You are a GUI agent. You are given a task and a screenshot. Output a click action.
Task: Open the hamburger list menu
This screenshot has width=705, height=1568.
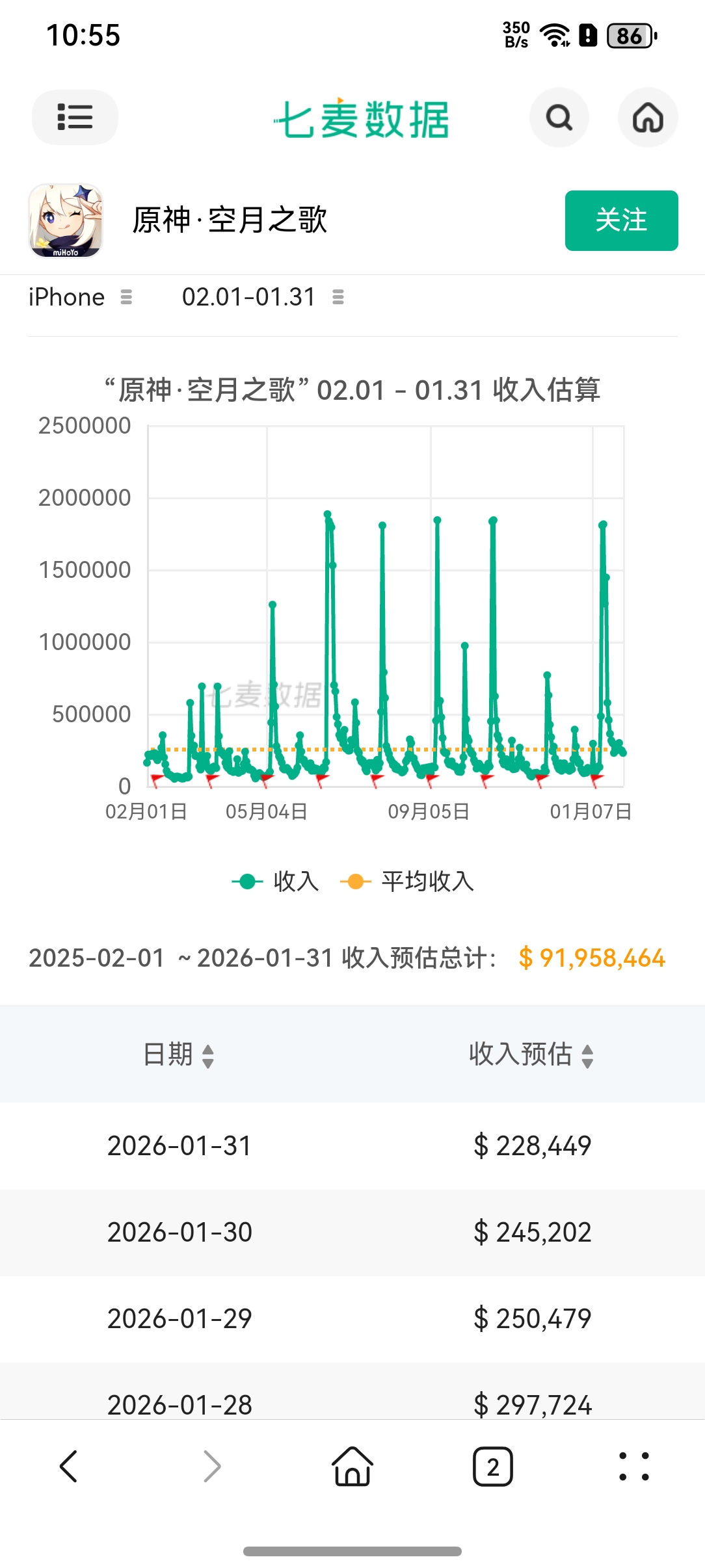pos(75,118)
